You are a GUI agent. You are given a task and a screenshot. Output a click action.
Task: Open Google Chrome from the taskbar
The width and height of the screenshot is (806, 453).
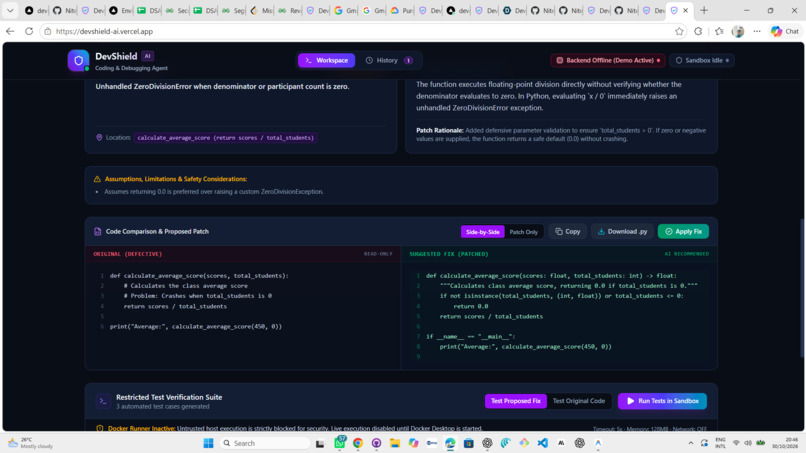click(x=358, y=443)
